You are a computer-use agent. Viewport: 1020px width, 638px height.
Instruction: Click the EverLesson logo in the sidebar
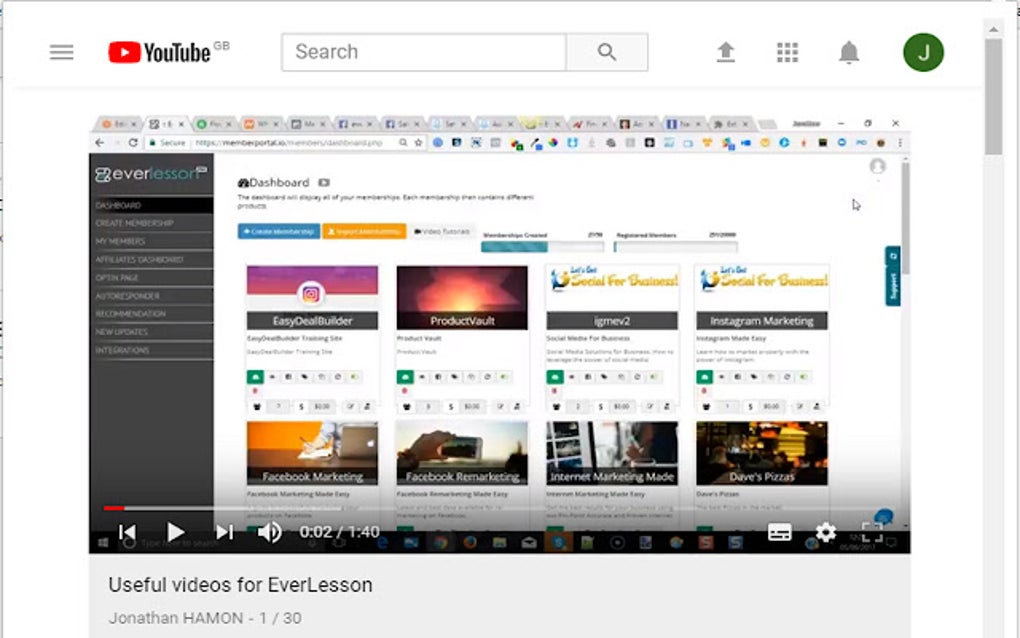click(x=151, y=174)
